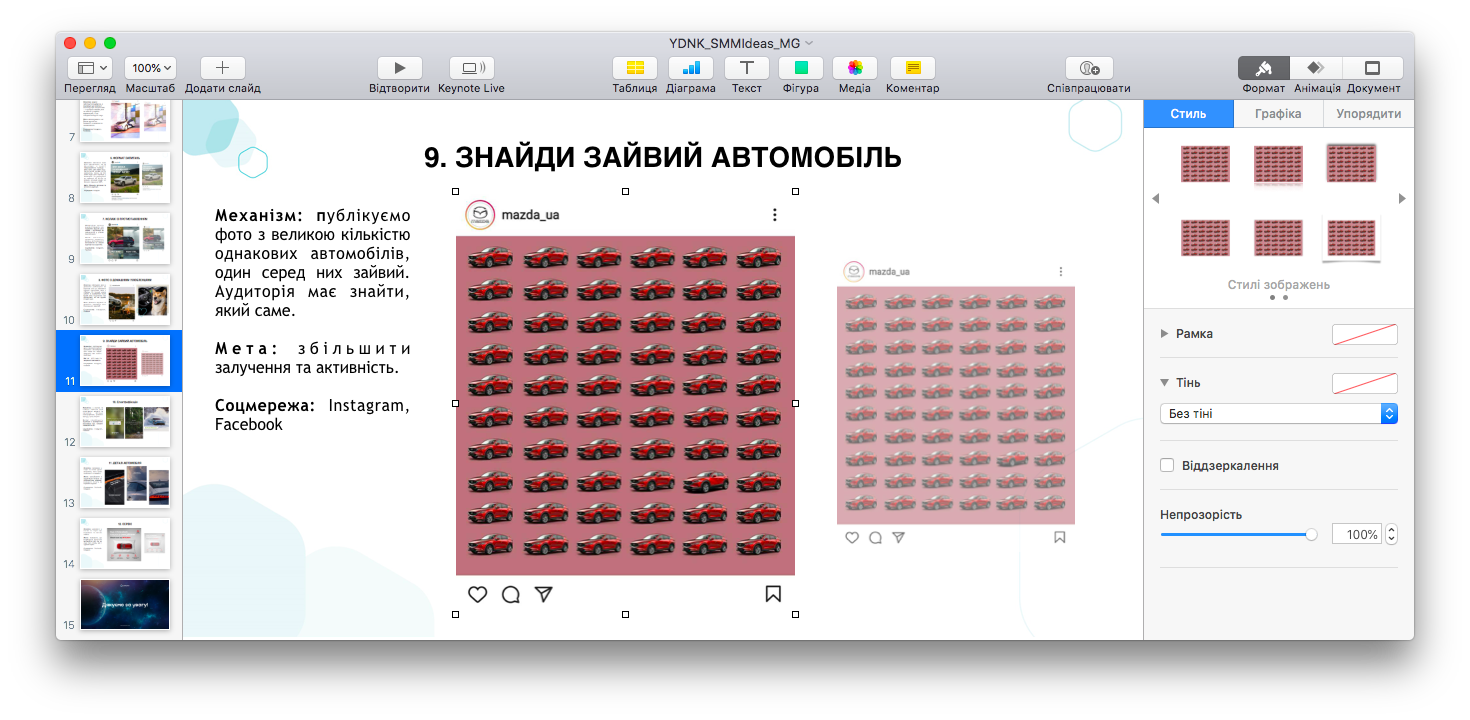Apply the first image style thumbnail

1205,163
